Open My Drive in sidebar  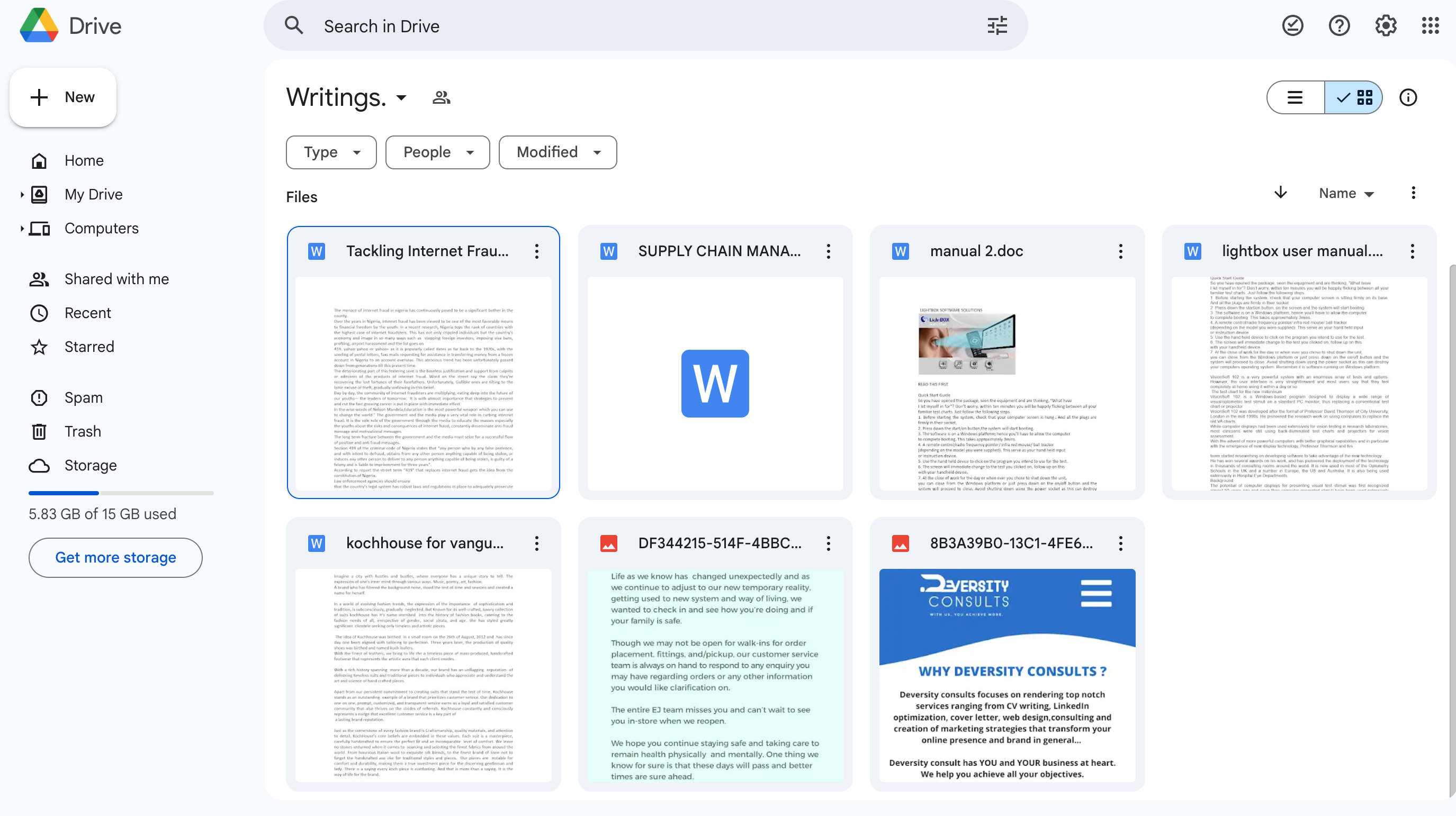[94, 194]
